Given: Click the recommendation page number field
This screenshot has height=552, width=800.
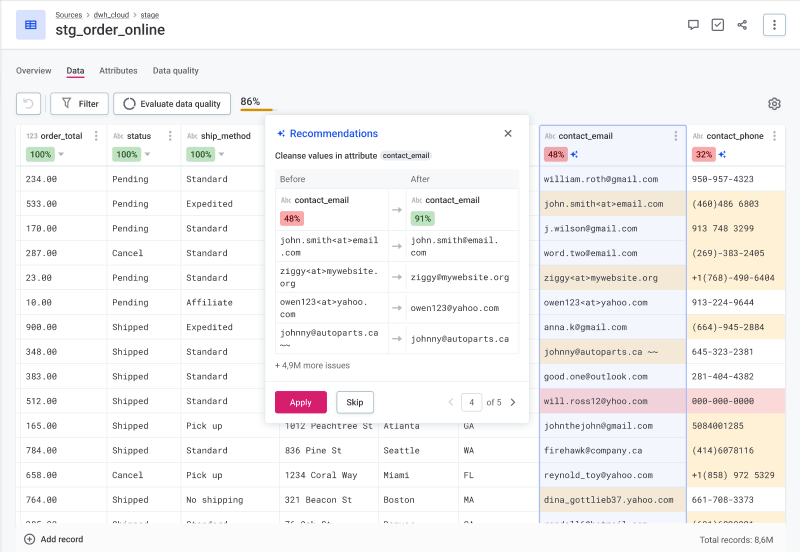Looking at the screenshot, I should click(x=470, y=402).
